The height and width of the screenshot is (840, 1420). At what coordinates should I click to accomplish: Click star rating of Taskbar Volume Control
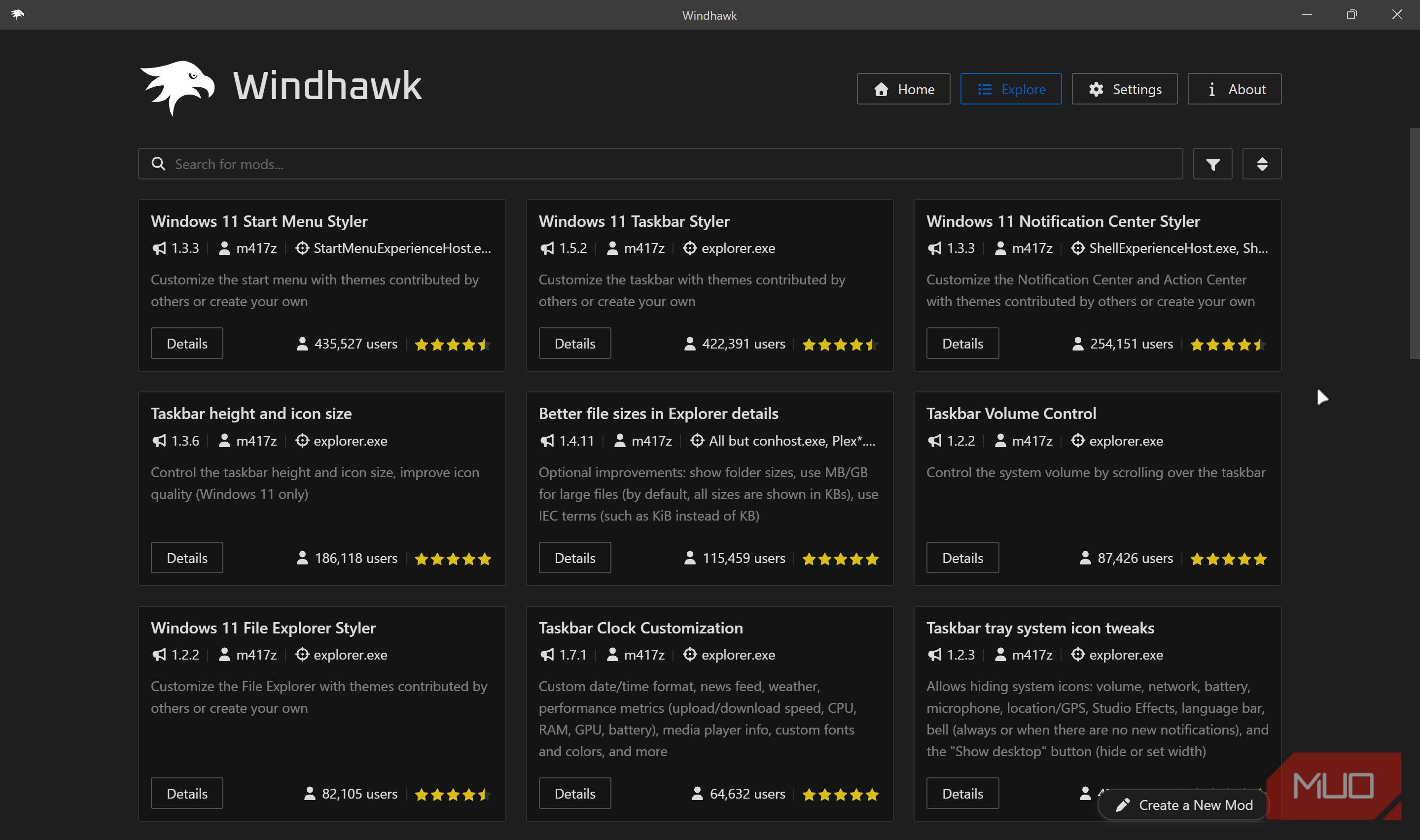1228,559
